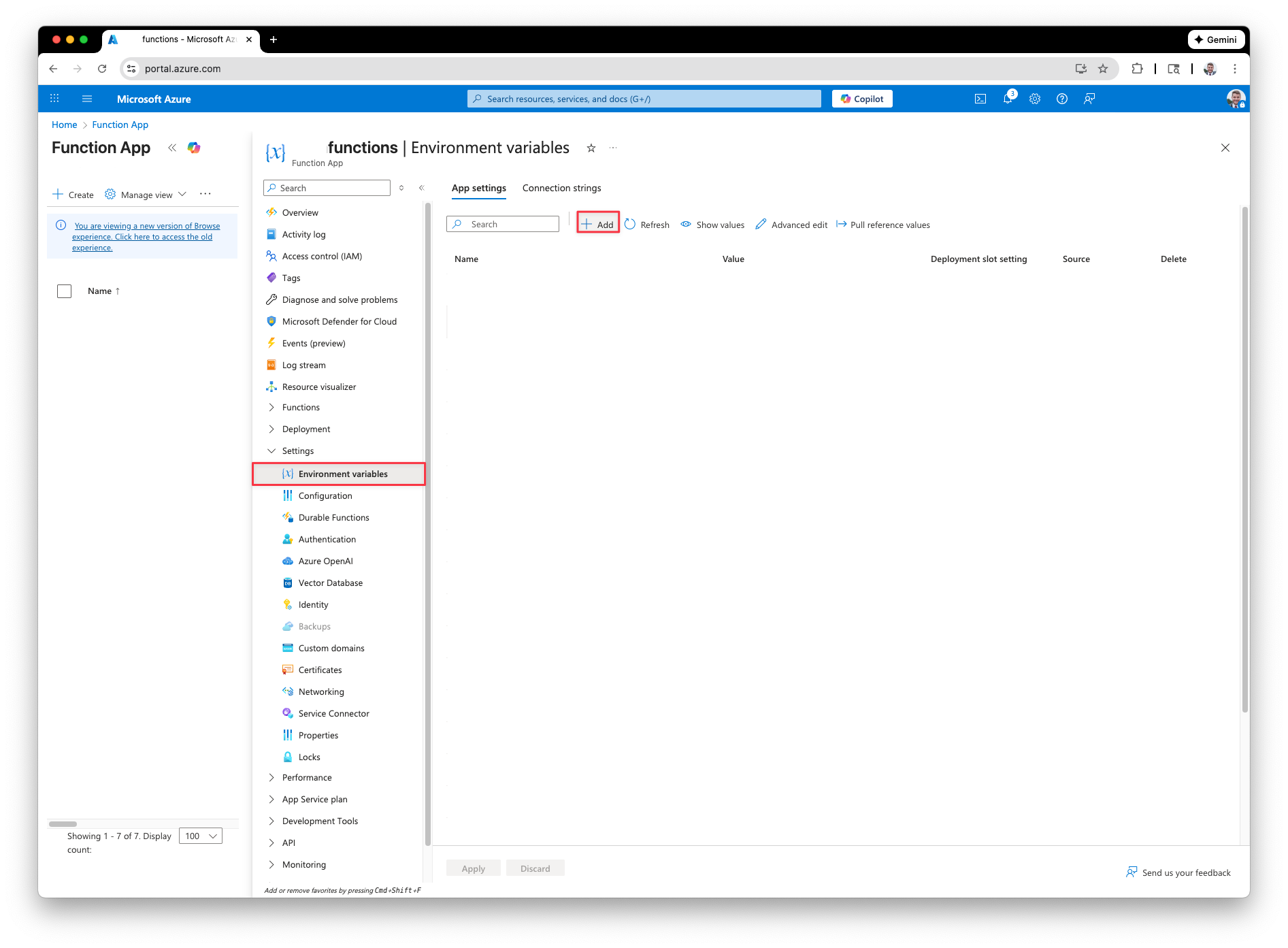Open Azure Cloud Shell icon
This screenshot has width=1288, height=948.
point(980,99)
